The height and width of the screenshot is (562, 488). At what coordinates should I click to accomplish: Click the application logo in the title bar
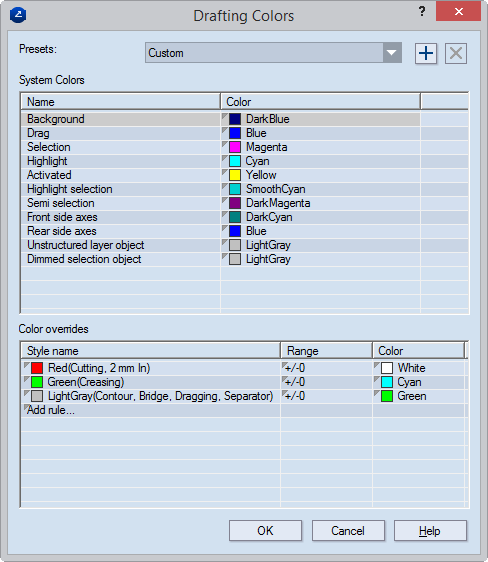(18, 15)
